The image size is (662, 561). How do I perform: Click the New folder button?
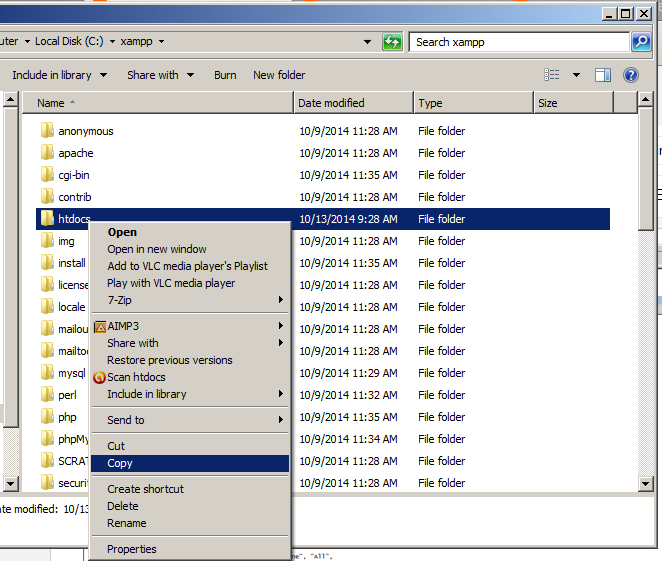tap(279, 75)
